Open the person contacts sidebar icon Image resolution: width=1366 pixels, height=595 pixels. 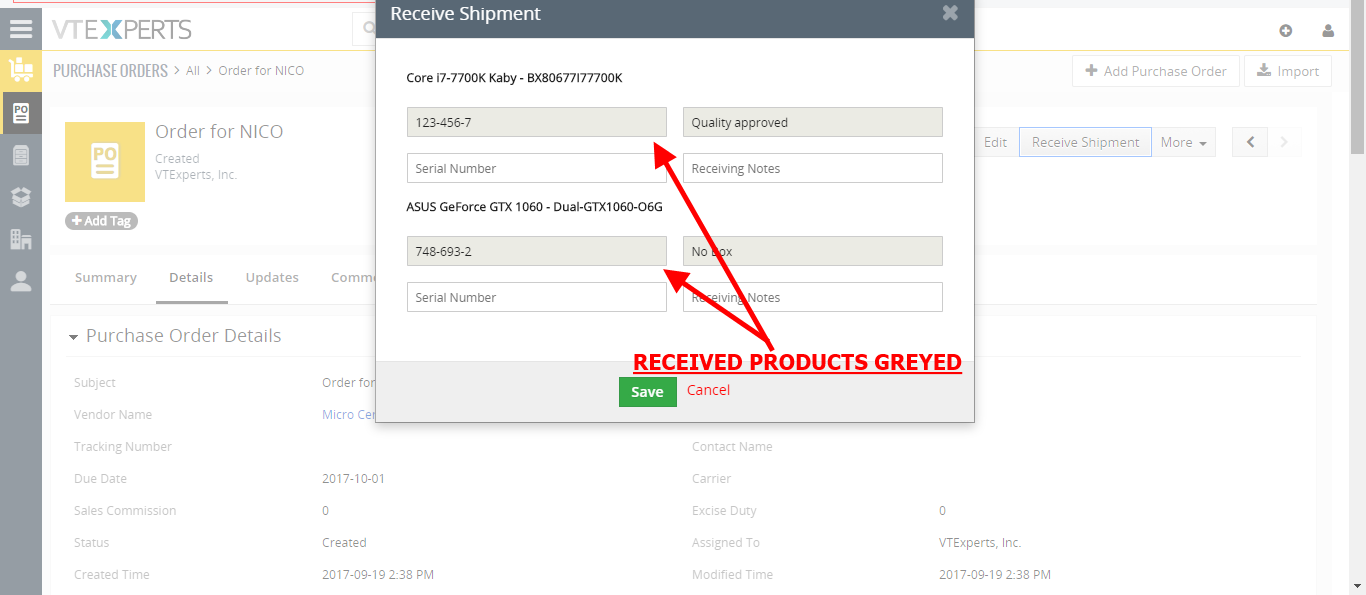click(x=21, y=281)
